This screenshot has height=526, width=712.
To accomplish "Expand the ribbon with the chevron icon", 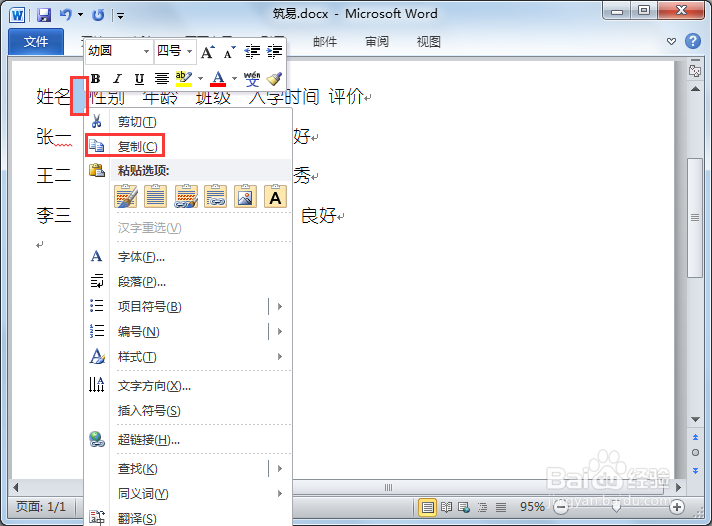I will pyautogui.click(x=671, y=41).
